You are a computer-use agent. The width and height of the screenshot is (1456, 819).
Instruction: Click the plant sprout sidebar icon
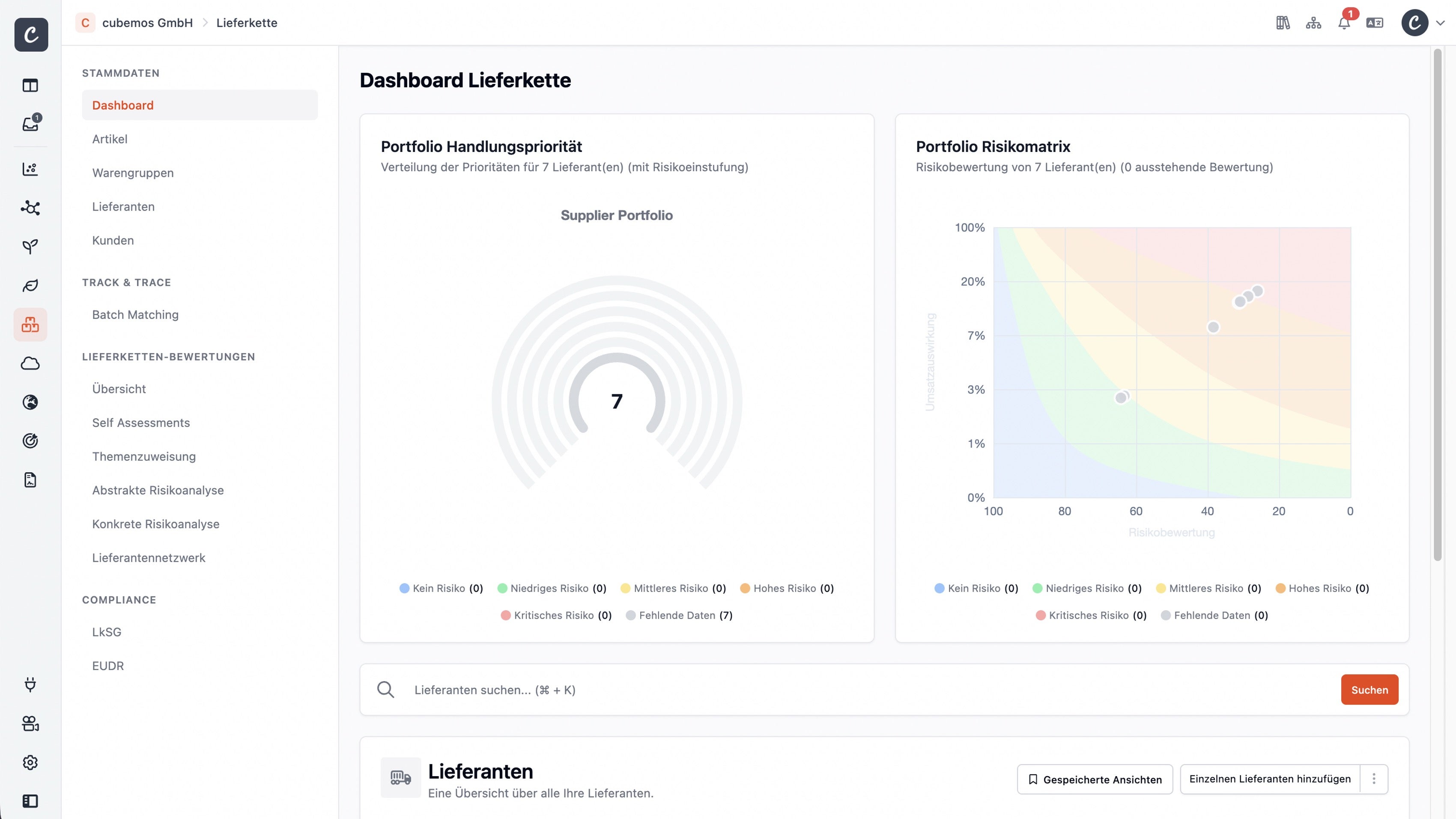click(30, 247)
